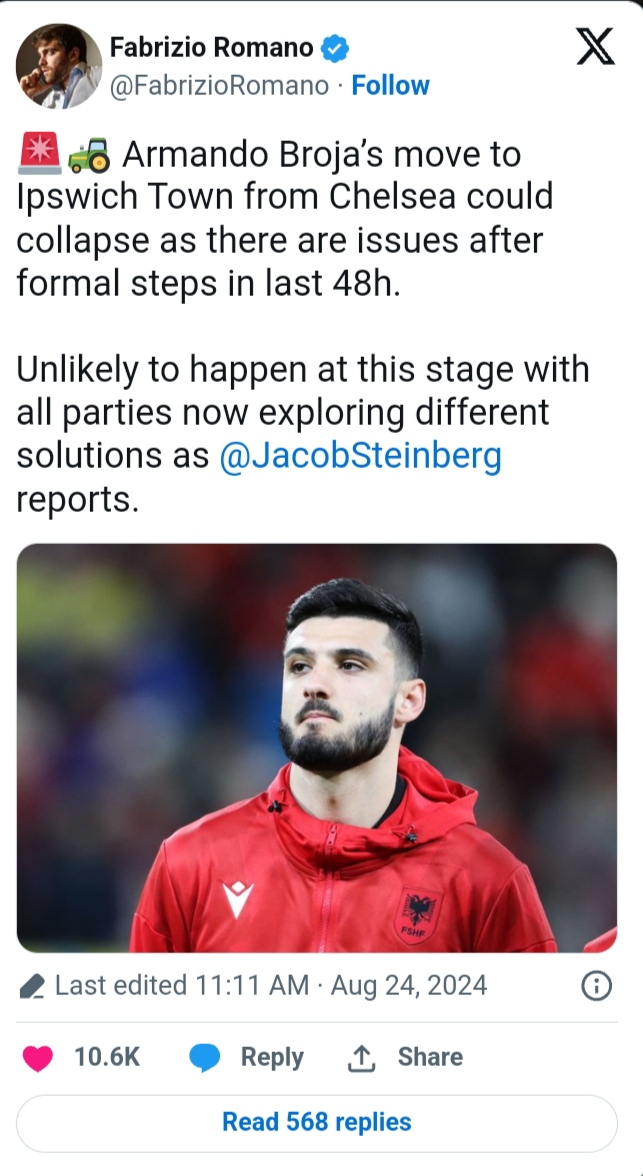This screenshot has height=1176, width=643.
Task: Click the Reply text label
Action: point(272,1058)
